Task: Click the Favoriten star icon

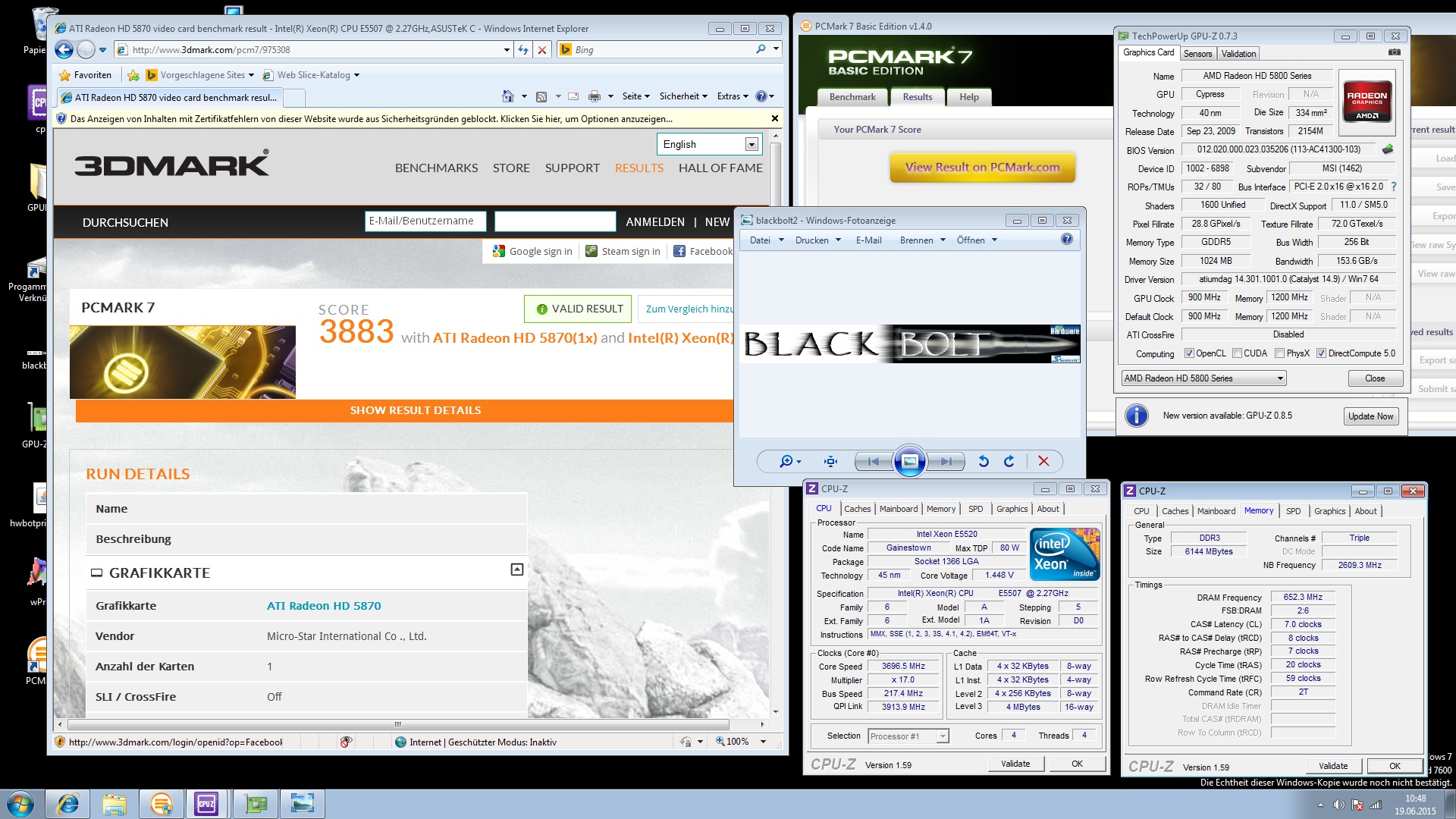Action: tap(65, 75)
